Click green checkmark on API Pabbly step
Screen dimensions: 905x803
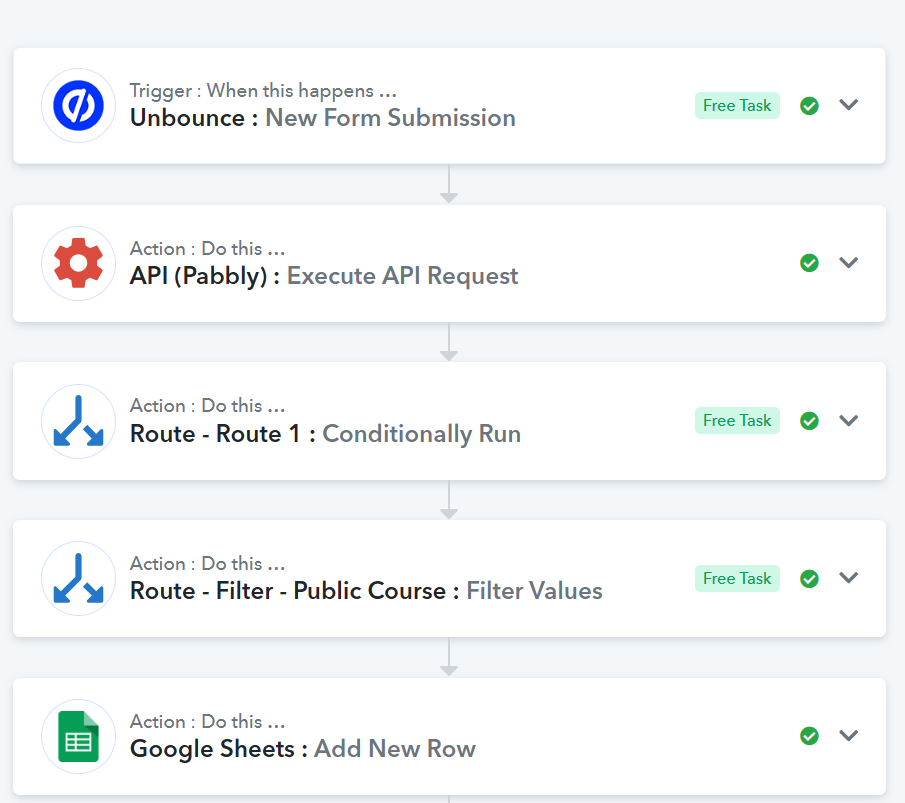(x=810, y=263)
